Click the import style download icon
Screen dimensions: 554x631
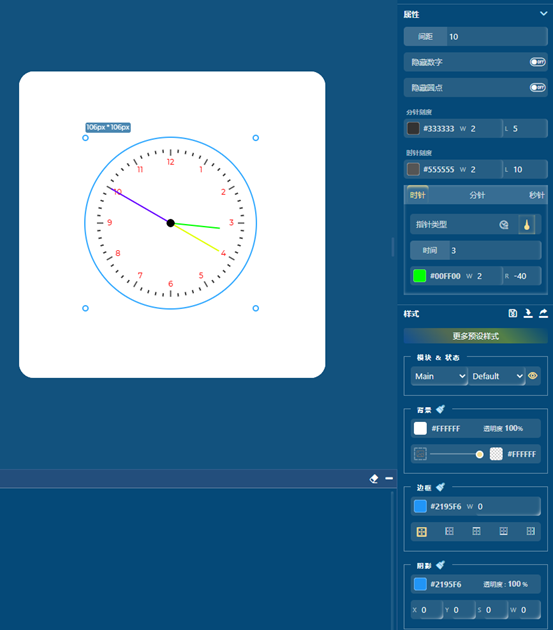click(528, 313)
